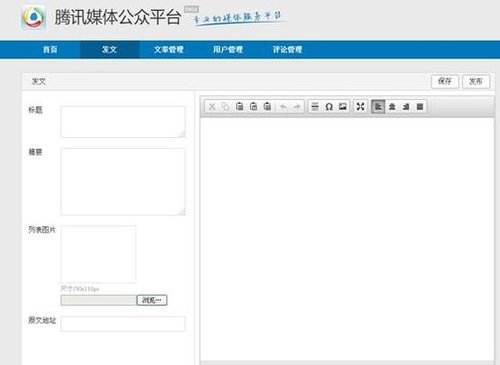This screenshot has height=365, width=500.
Task: Open the 首页 navigation tab
Action: (x=50, y=50)
